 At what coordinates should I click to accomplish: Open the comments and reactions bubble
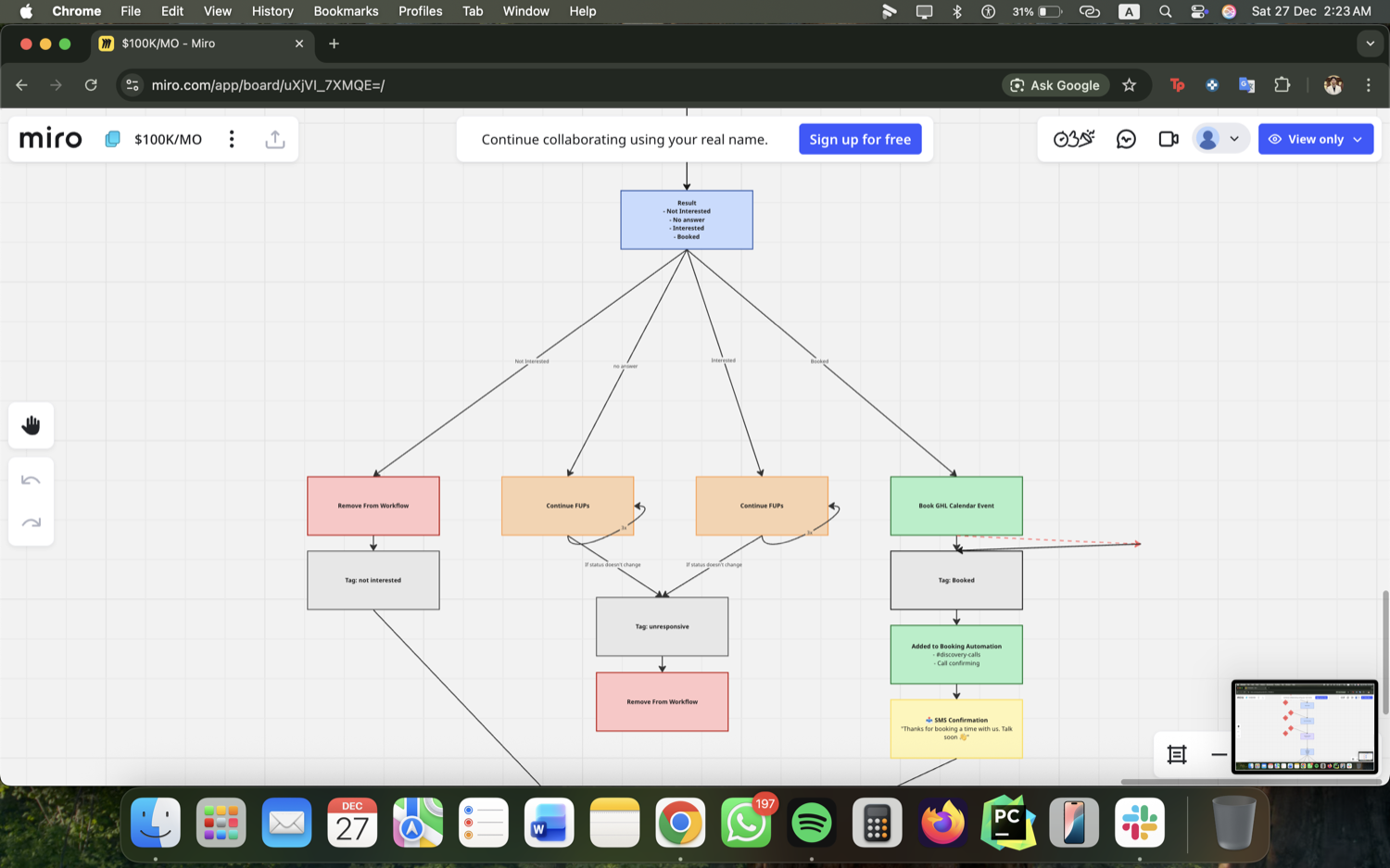click(1126, 139)
